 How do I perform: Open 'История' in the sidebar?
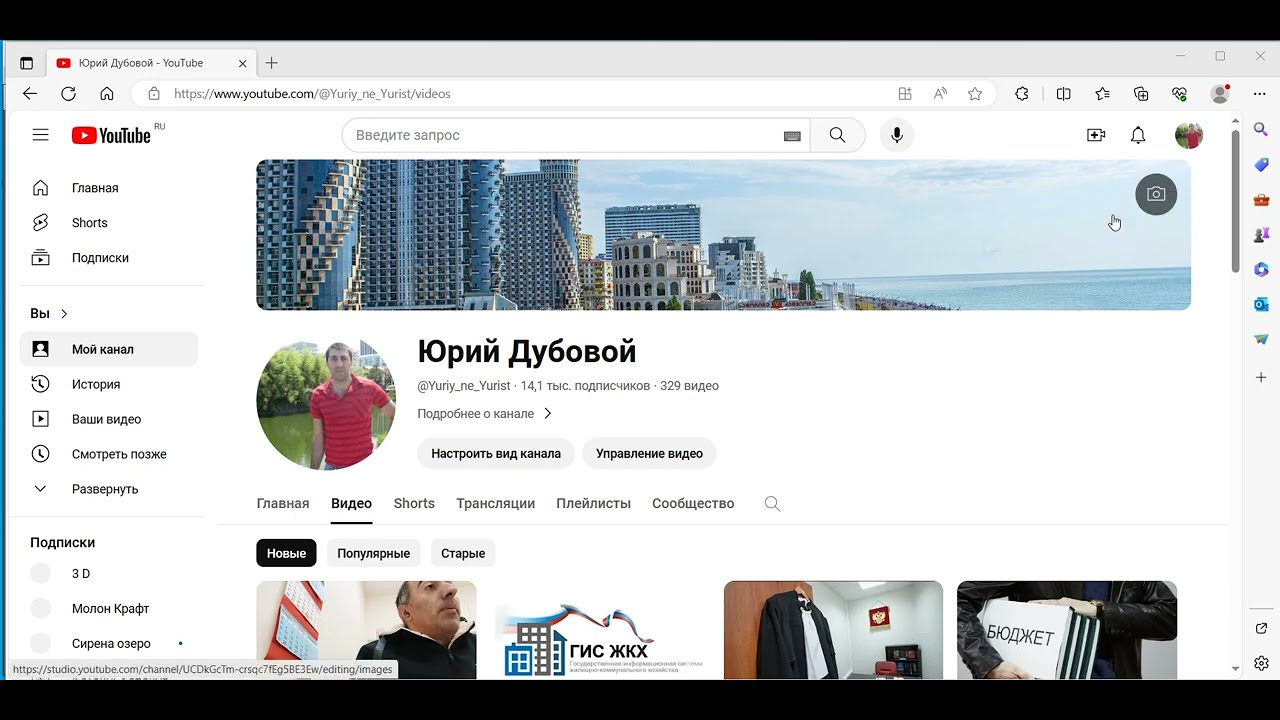(x=109, y=384)
